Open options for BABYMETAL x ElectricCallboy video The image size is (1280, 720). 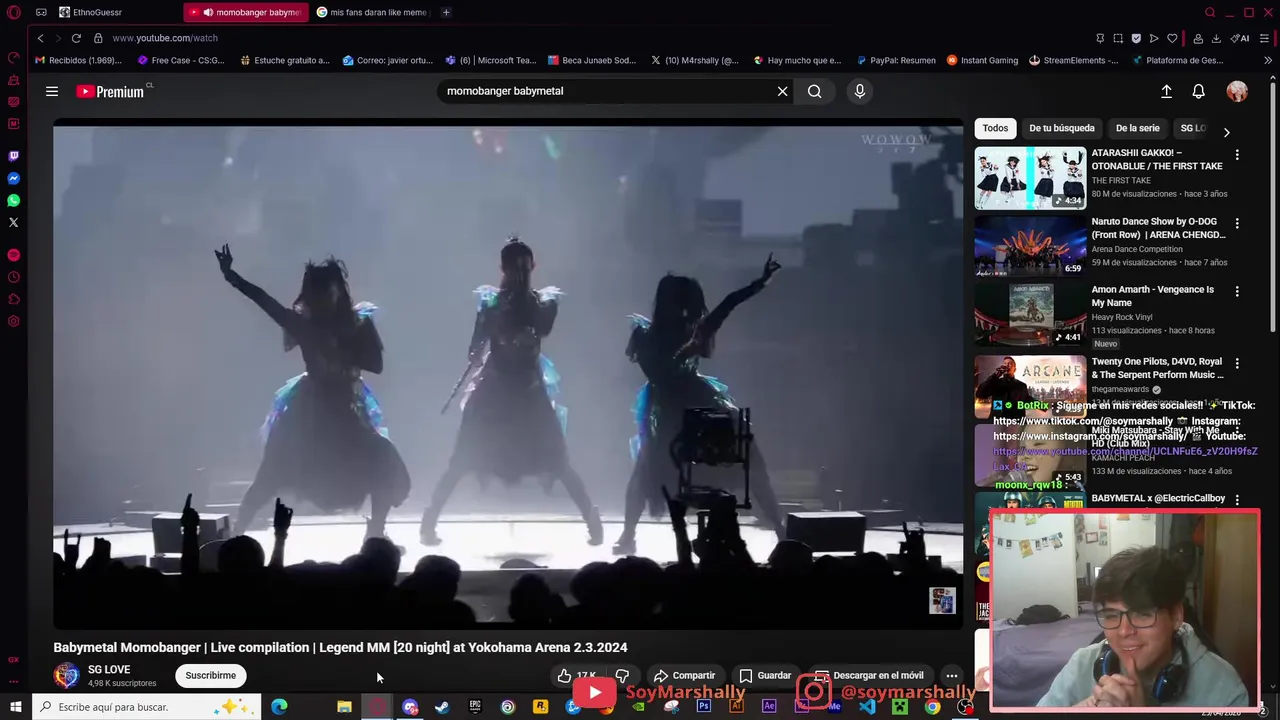click(1237, 499)
